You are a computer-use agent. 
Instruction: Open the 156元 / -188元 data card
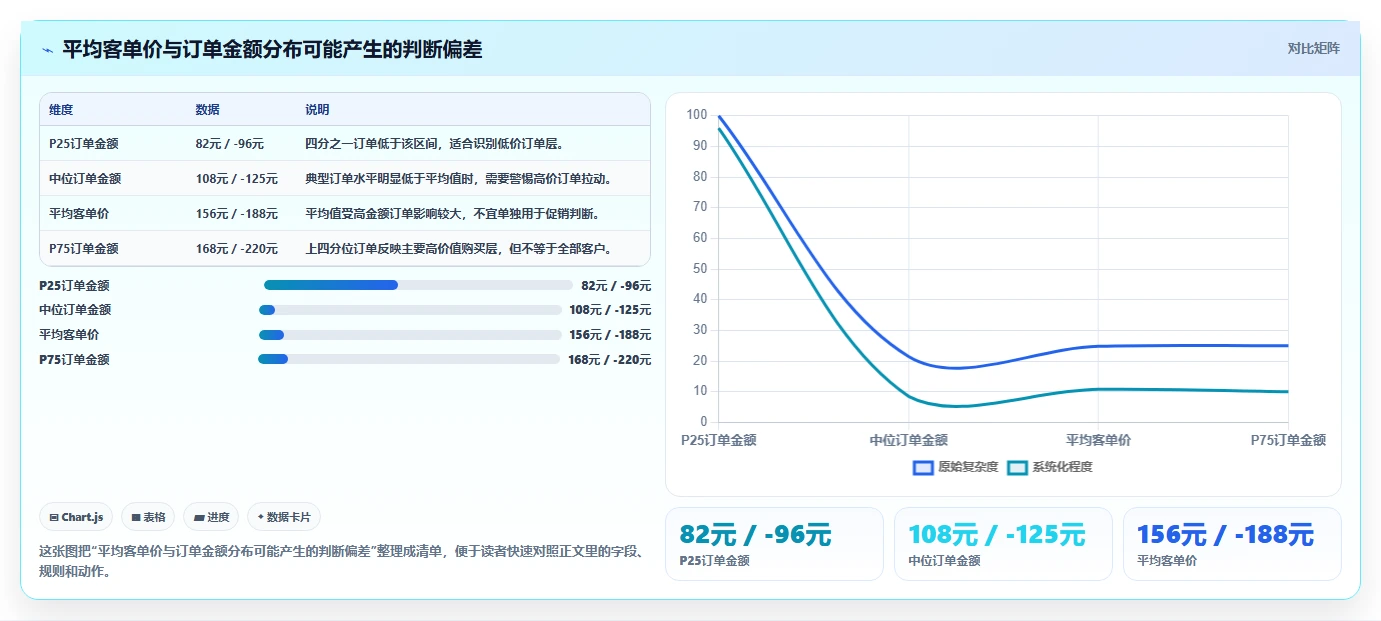pyautogui.click(x=1232, y=544)
